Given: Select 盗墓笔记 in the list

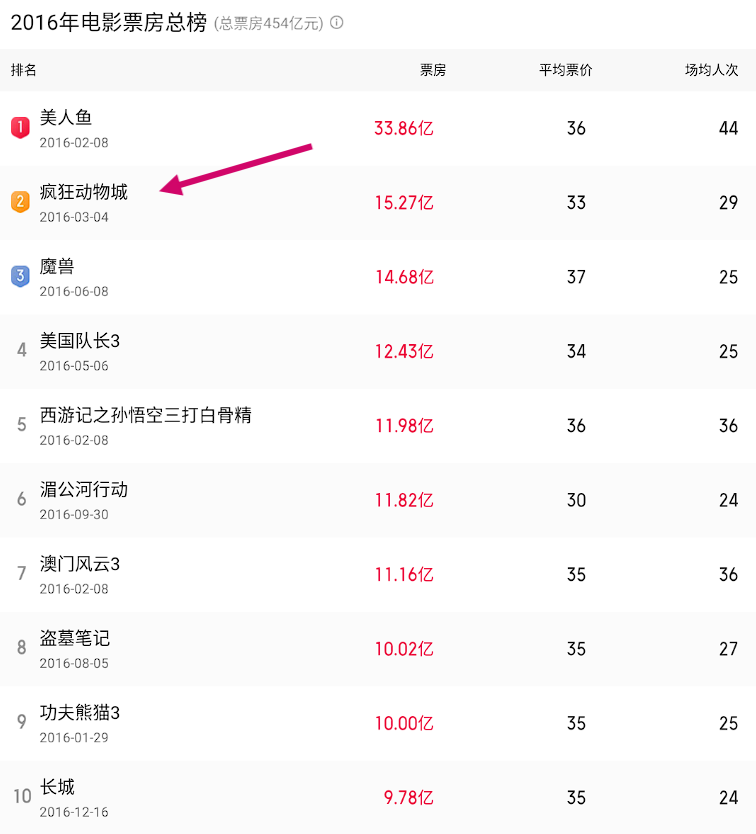Looking at the screenshot, I should (74, 638).
